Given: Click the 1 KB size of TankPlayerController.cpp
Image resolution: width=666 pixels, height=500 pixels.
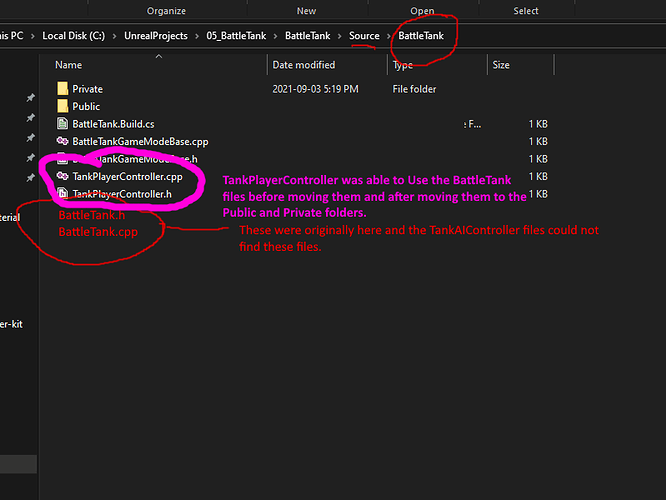Looking at the screenshot, I should click(x=538, y=176).
